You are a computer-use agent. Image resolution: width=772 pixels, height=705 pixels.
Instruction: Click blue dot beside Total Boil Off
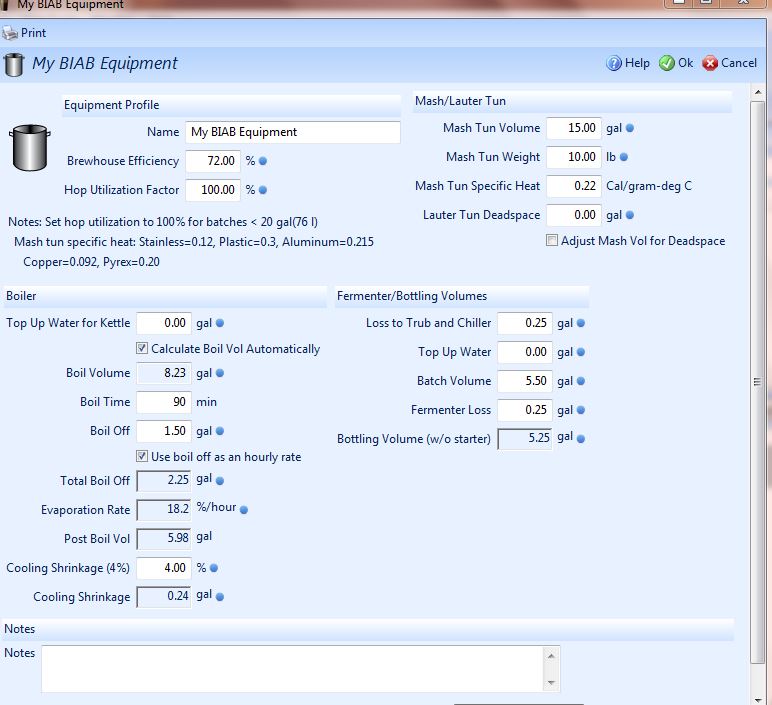(220, 481)
